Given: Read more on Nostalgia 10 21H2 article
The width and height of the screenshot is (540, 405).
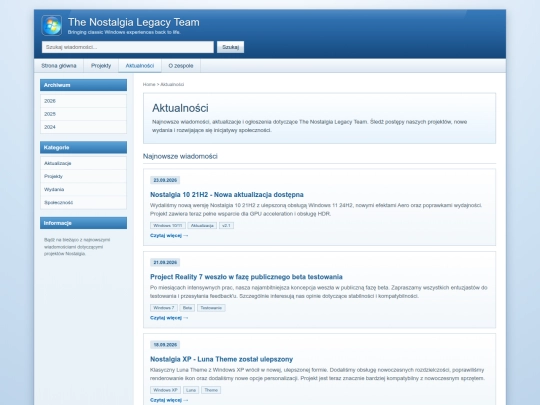Looking at the screenshot, I should point(169,236).
